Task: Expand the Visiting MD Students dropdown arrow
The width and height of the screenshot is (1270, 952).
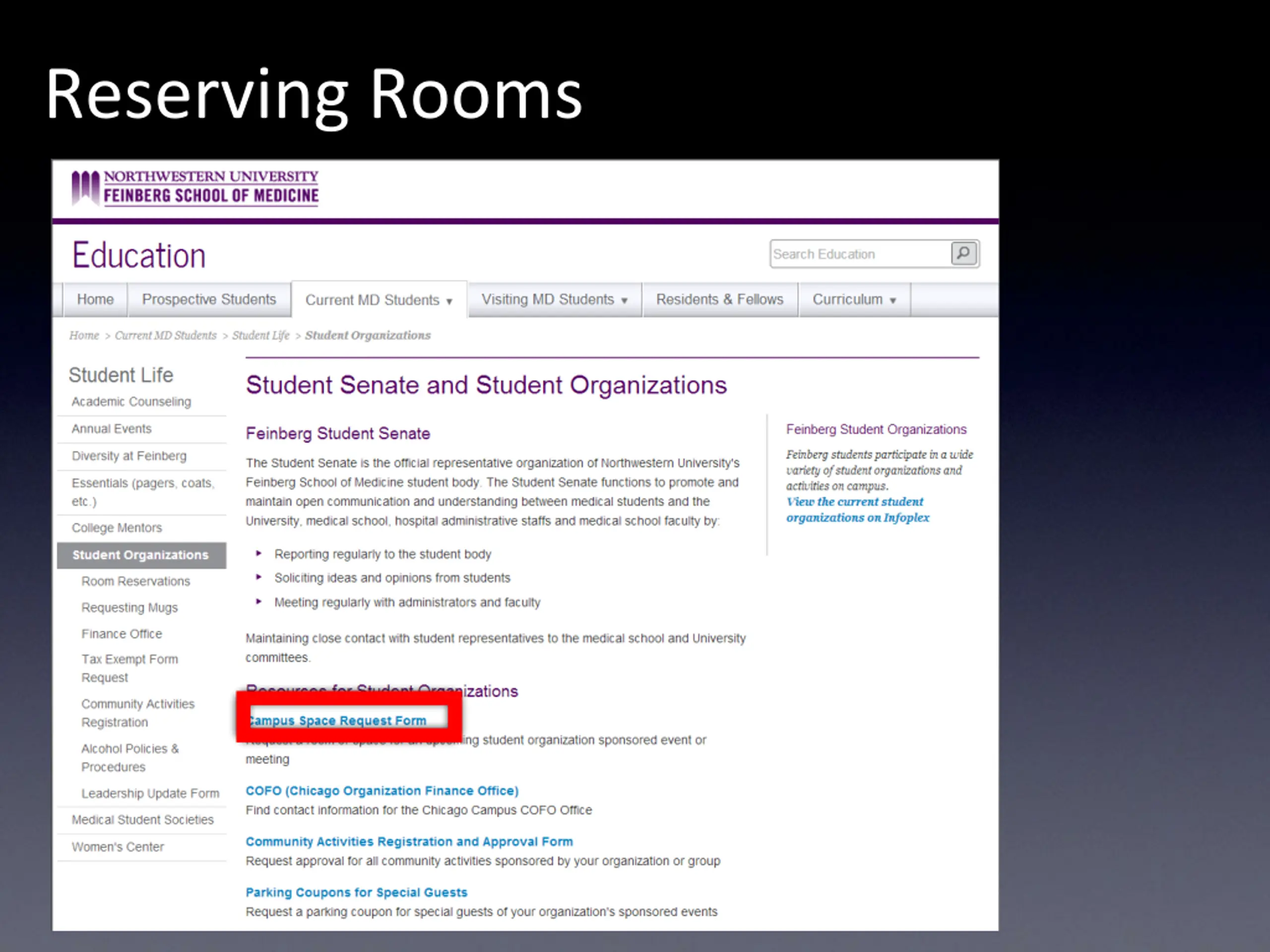Action: [624, 300]
